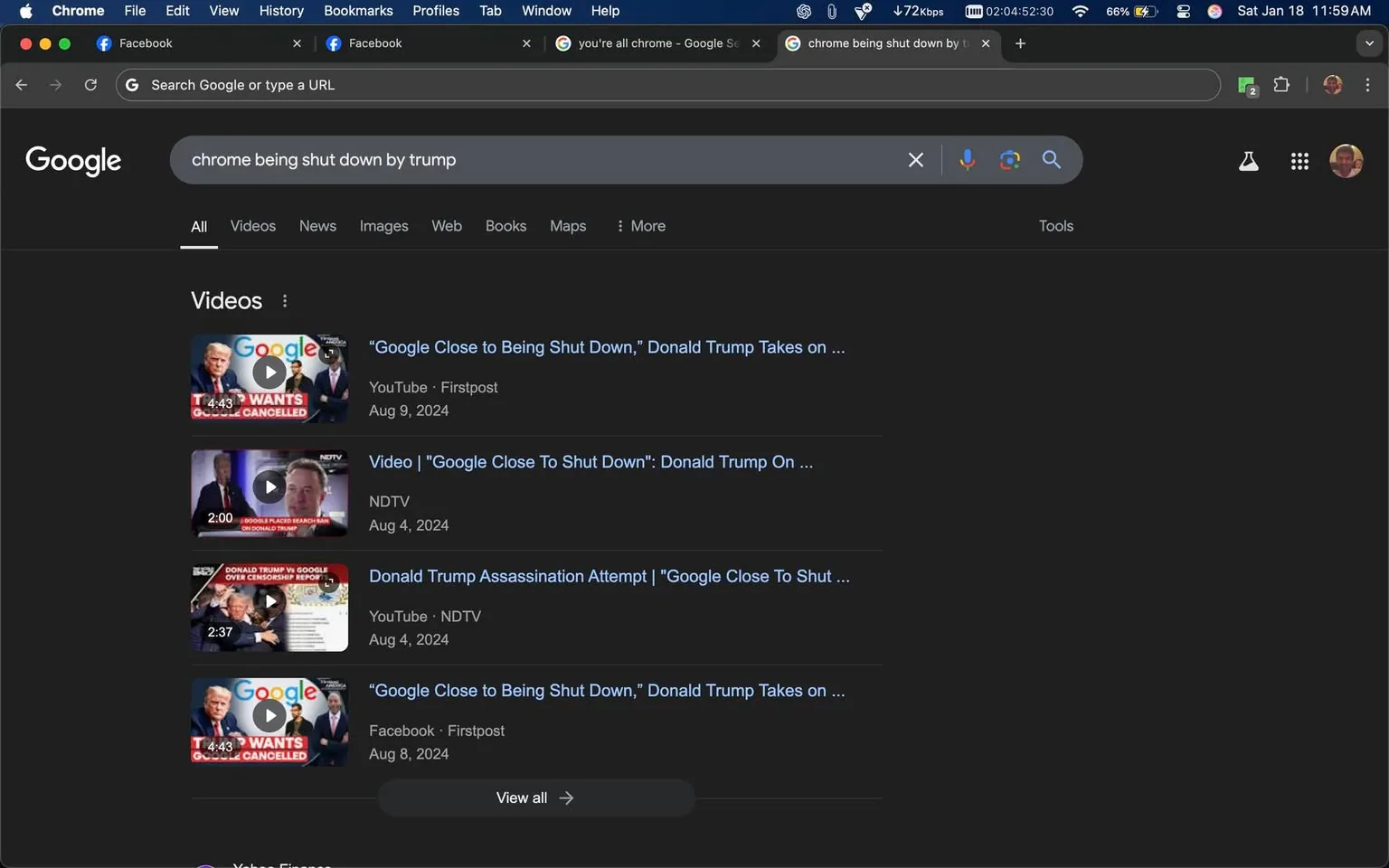Image resolution: width=1389 pixels, height=868 pixels.
Task: Click the extensions puzzle icon
Action: tap(1281, 84)
